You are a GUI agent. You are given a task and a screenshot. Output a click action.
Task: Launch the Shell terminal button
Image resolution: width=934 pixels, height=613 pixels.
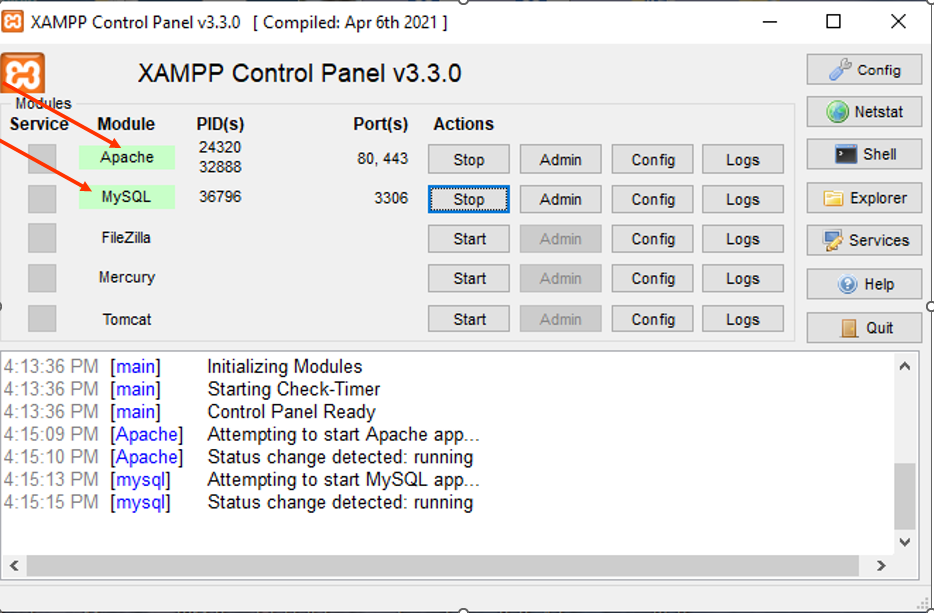pyautogui.click(x=864, y=154)
